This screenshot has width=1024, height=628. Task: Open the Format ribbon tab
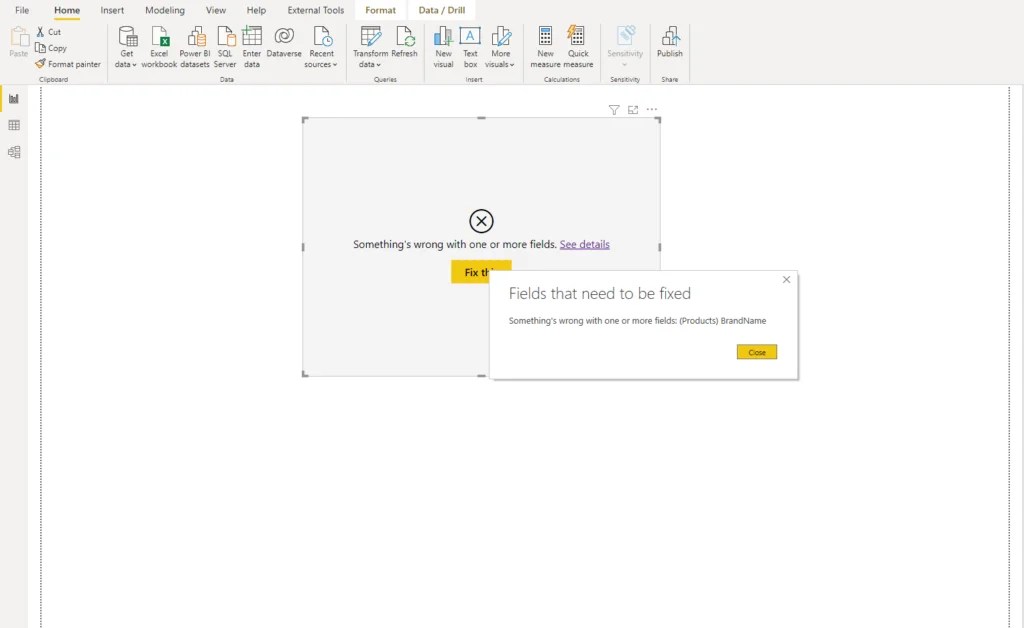pos(380,10)
